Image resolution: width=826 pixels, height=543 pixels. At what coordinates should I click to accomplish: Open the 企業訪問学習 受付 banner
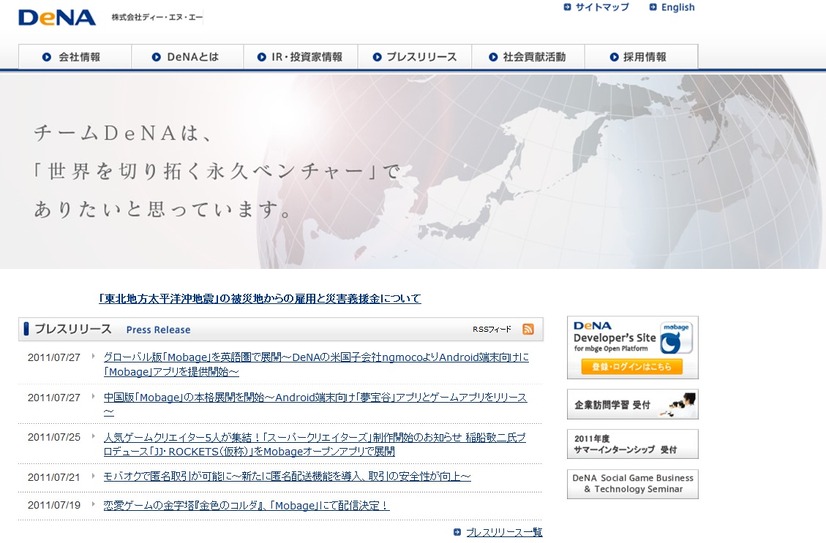click(633, 404)
